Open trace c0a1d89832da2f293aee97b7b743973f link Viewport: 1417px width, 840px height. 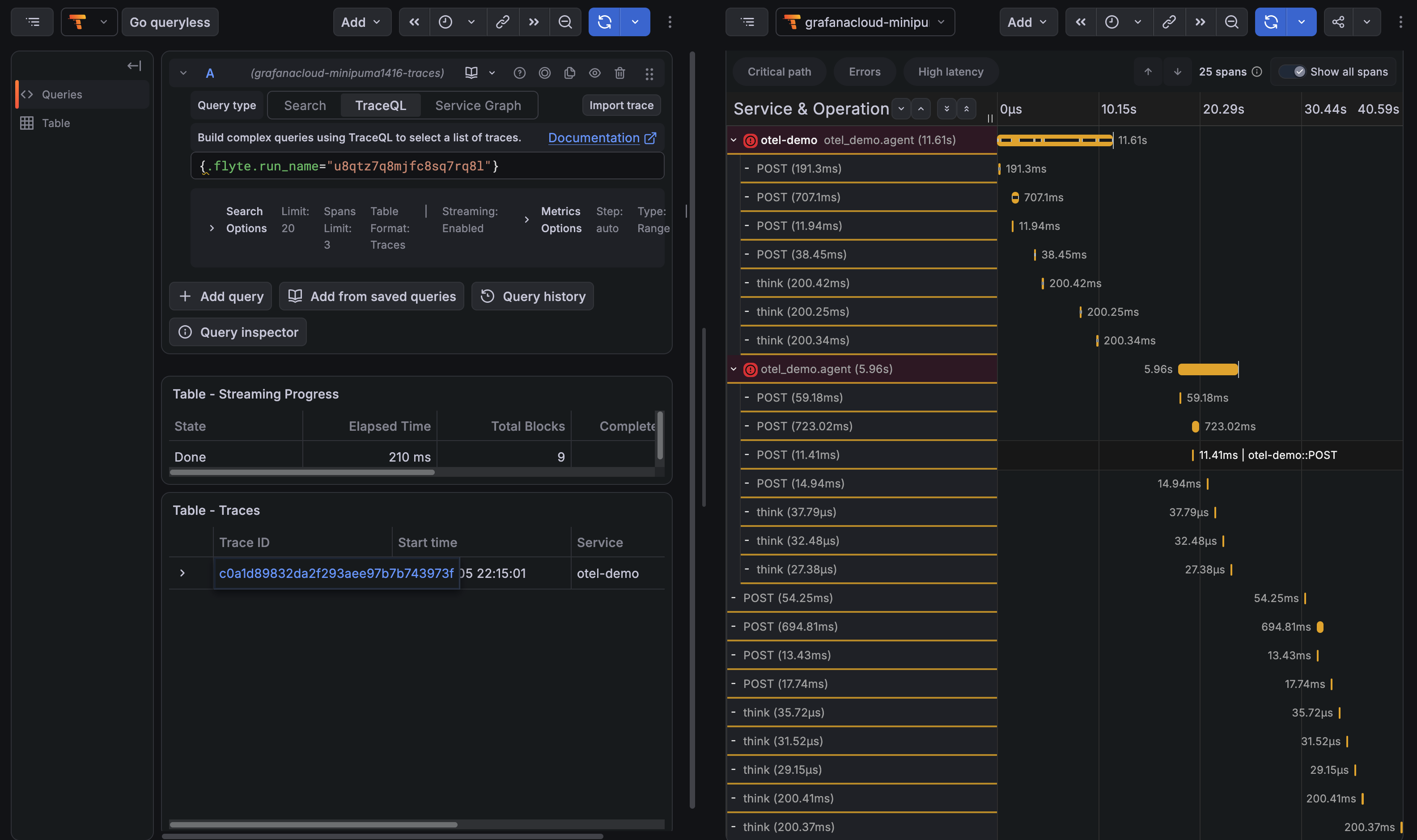click(336, 573)
